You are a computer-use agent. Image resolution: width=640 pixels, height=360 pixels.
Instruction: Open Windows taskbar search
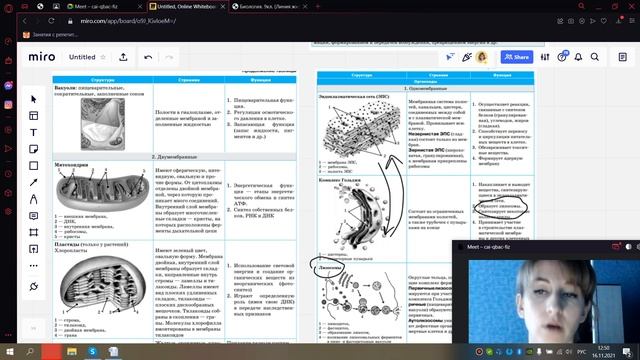point(30,352)
